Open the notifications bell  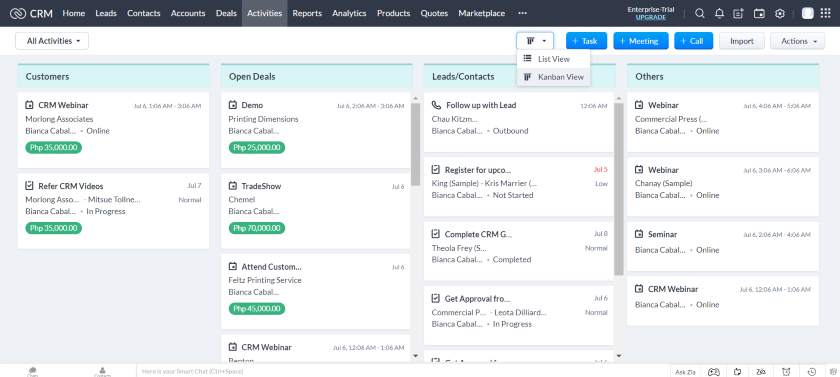pos(719,13)
